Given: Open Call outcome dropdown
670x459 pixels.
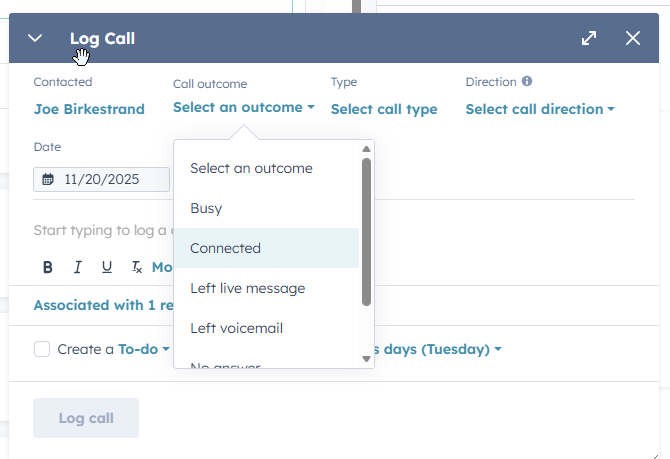Looking at the screenshot, I should pyautogui.click(x=243, y=108).
